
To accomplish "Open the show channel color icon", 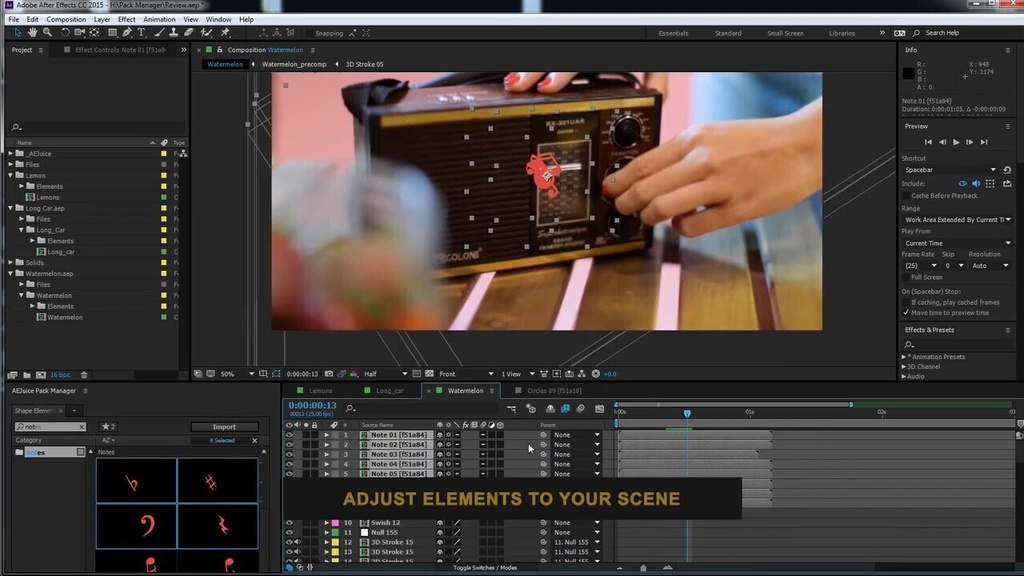I will pyautogui.click(x=354, y=374).
